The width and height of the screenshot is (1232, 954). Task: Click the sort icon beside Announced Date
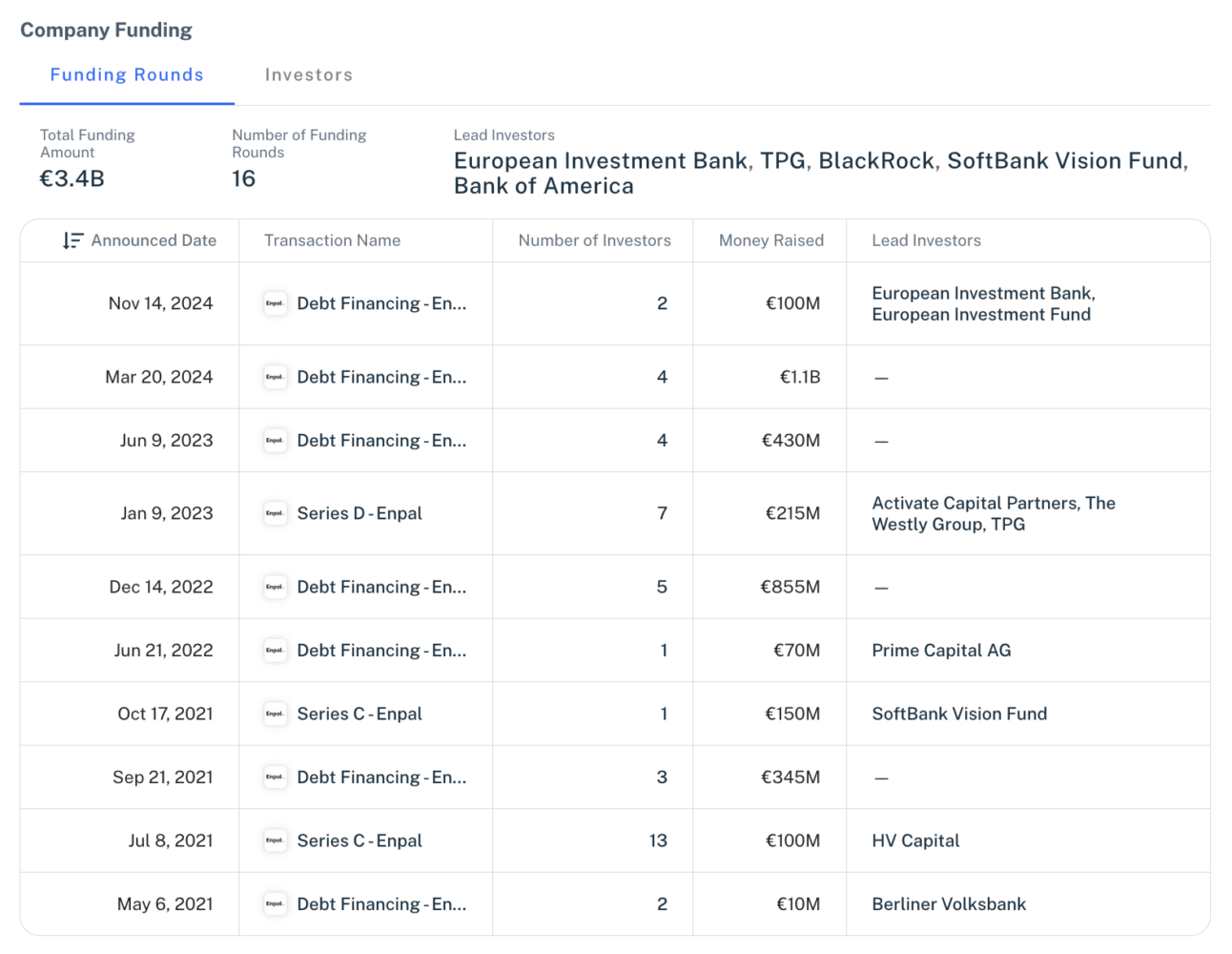[72, 240]
